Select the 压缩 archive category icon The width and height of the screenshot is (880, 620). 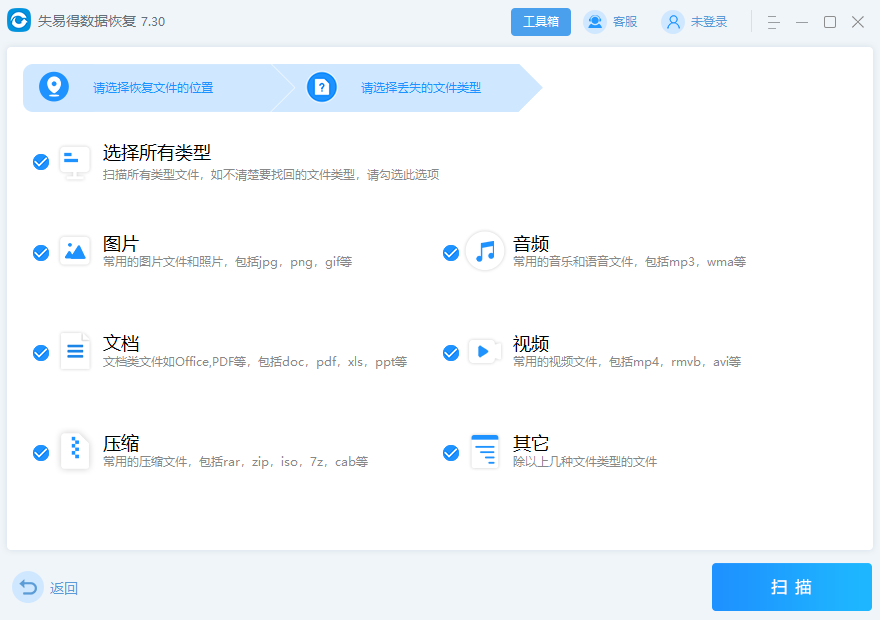(x=75, y=452)
